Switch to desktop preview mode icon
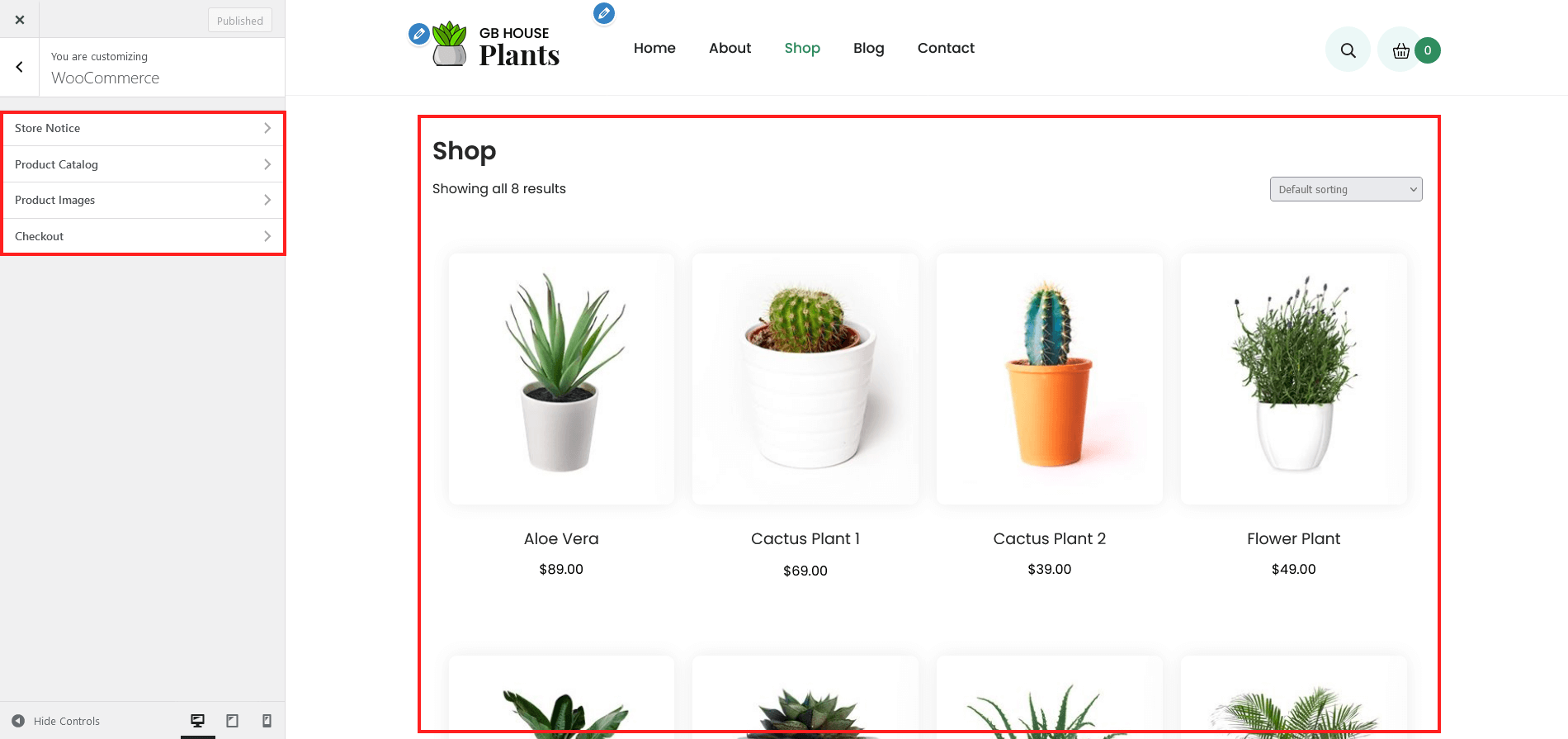 click(198, 721)
